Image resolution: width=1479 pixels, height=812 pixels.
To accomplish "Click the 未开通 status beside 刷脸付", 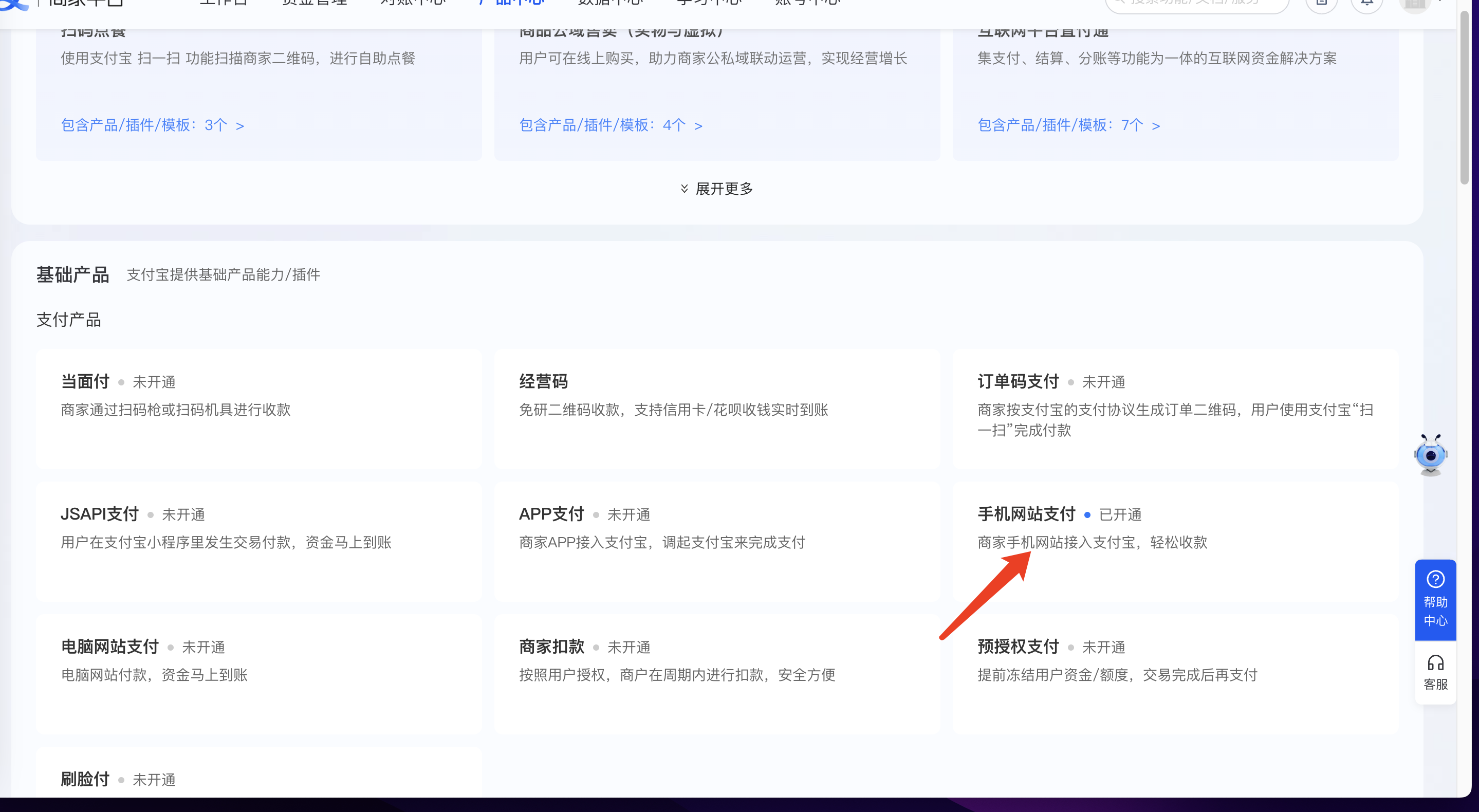I will click(154, 780).
